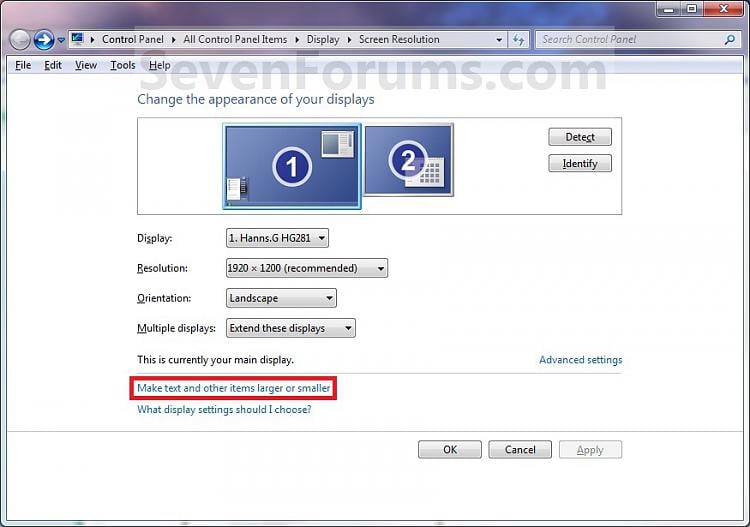Click the Forward navigation arrow button
Viewport: 750px width, 527px height.
click(x=44, y=40)
